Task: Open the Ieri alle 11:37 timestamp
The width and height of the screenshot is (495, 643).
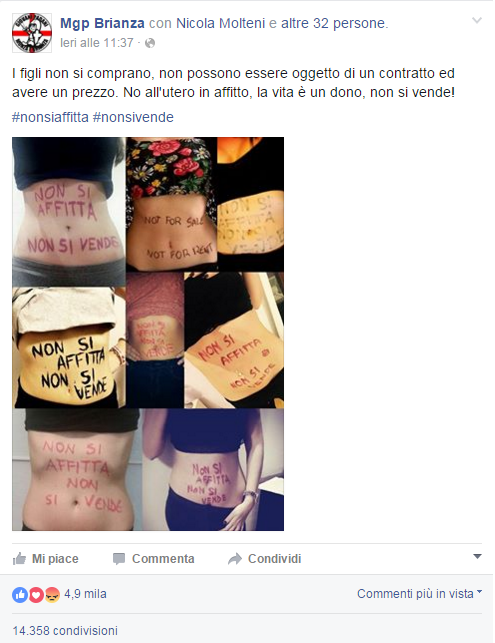Action: click(97, 43)
